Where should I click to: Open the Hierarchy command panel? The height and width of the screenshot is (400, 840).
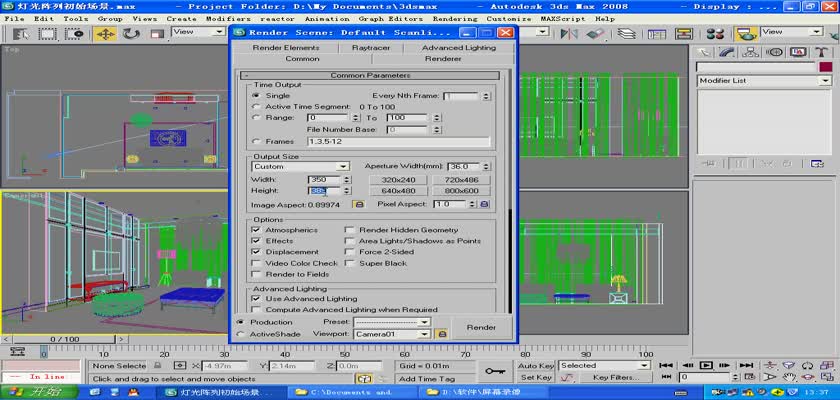[752, 52]
